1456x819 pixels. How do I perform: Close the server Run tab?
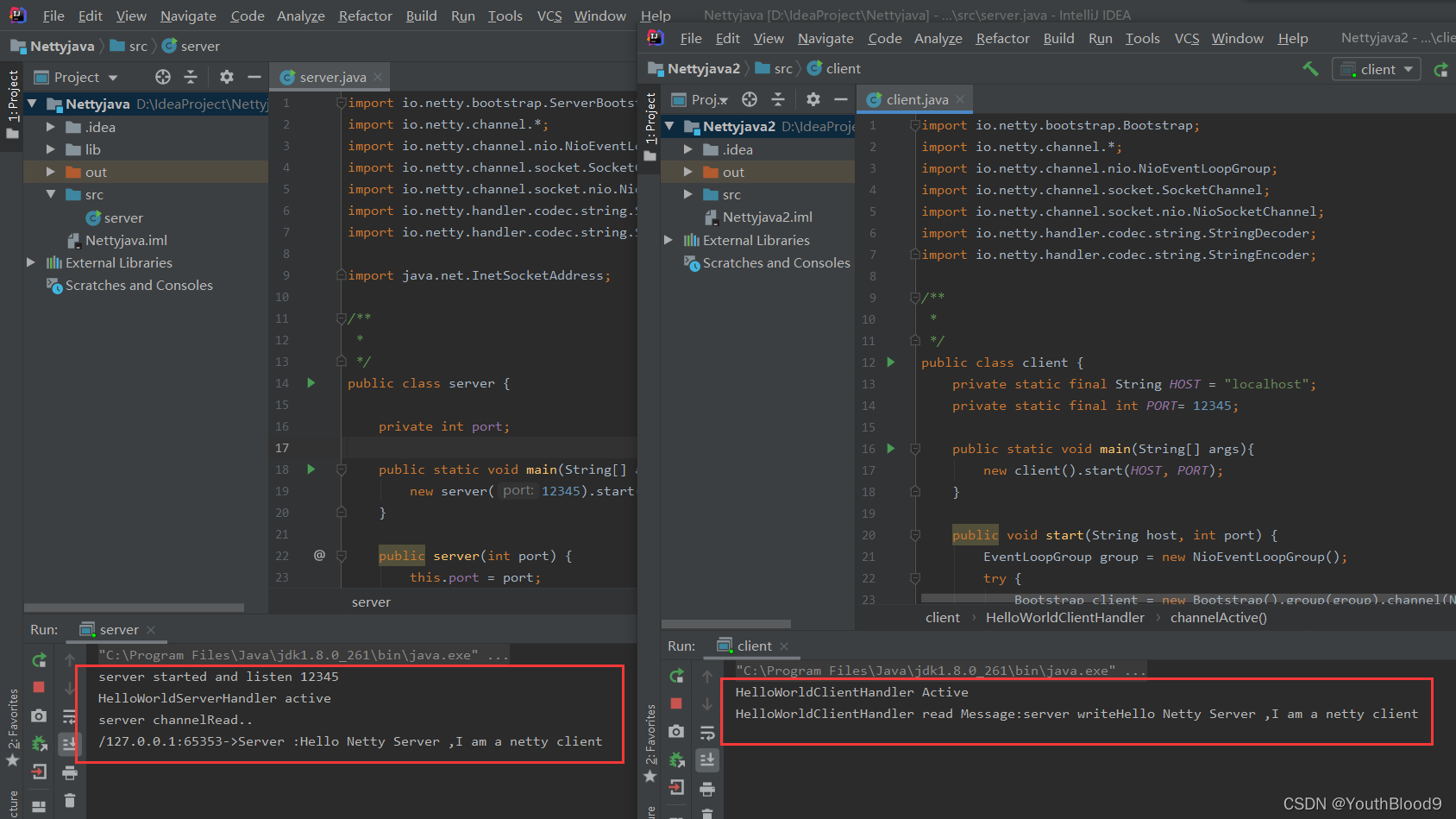[x=151, y=630]
